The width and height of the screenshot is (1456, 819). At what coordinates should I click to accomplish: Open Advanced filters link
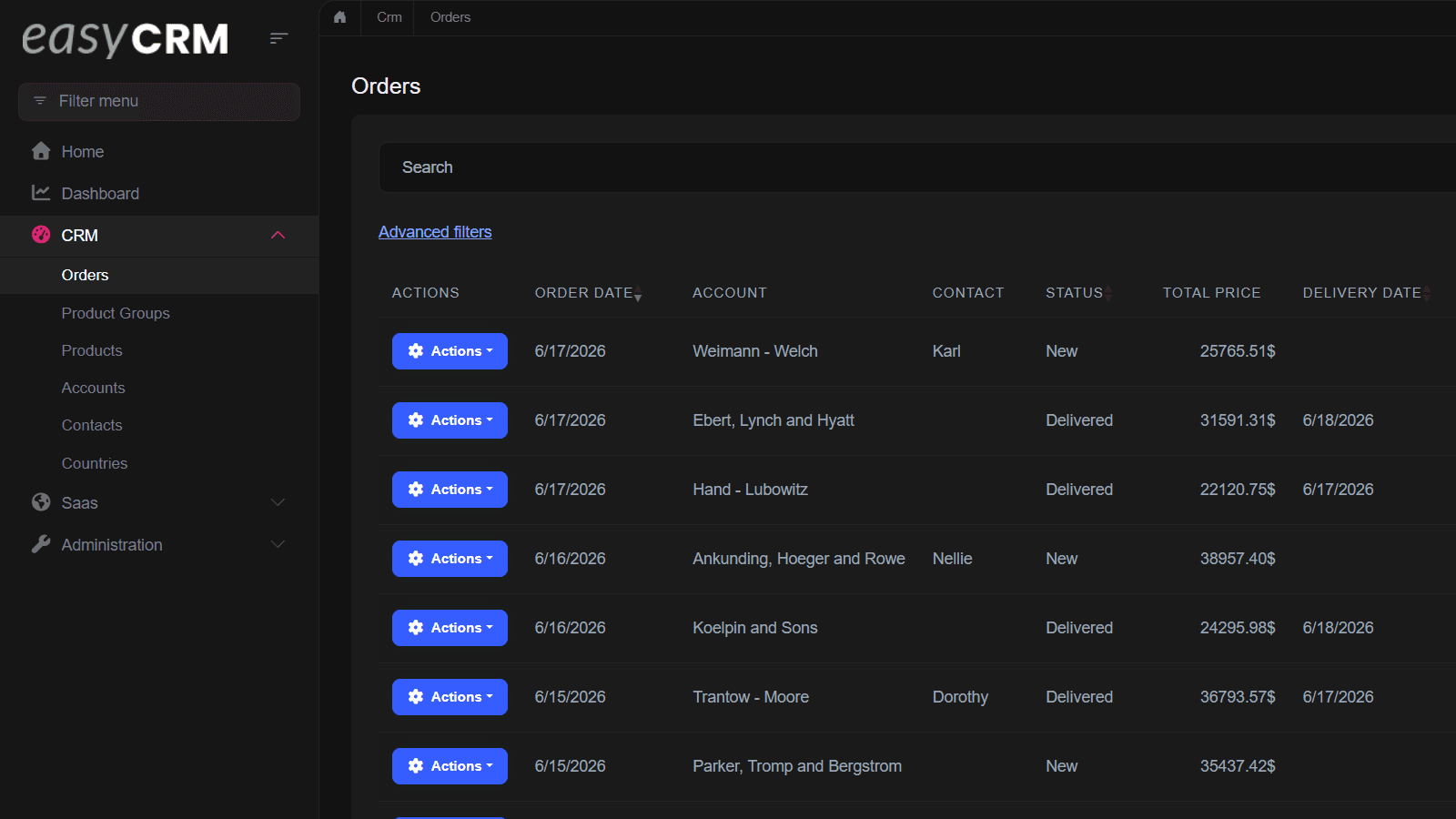click(x=435, y=232)
